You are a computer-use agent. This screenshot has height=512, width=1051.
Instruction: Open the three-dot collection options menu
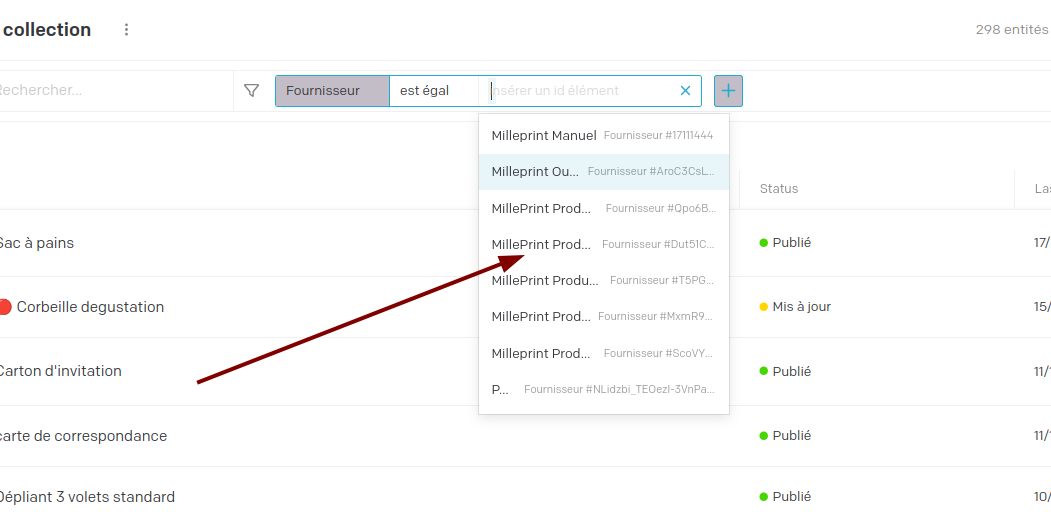[126, 30]
